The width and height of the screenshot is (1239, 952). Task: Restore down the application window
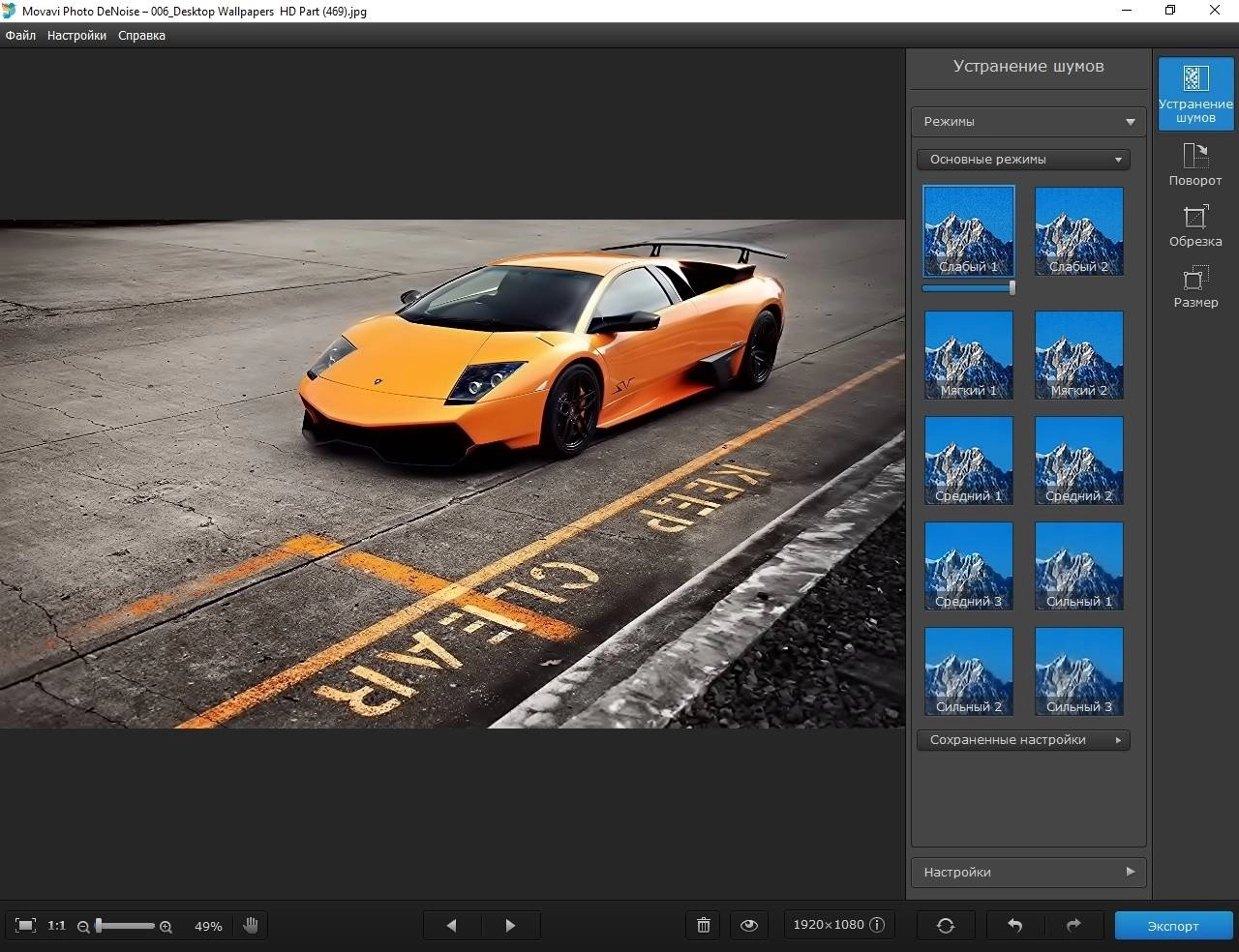pyautogui.click(x=1170, y=11)
